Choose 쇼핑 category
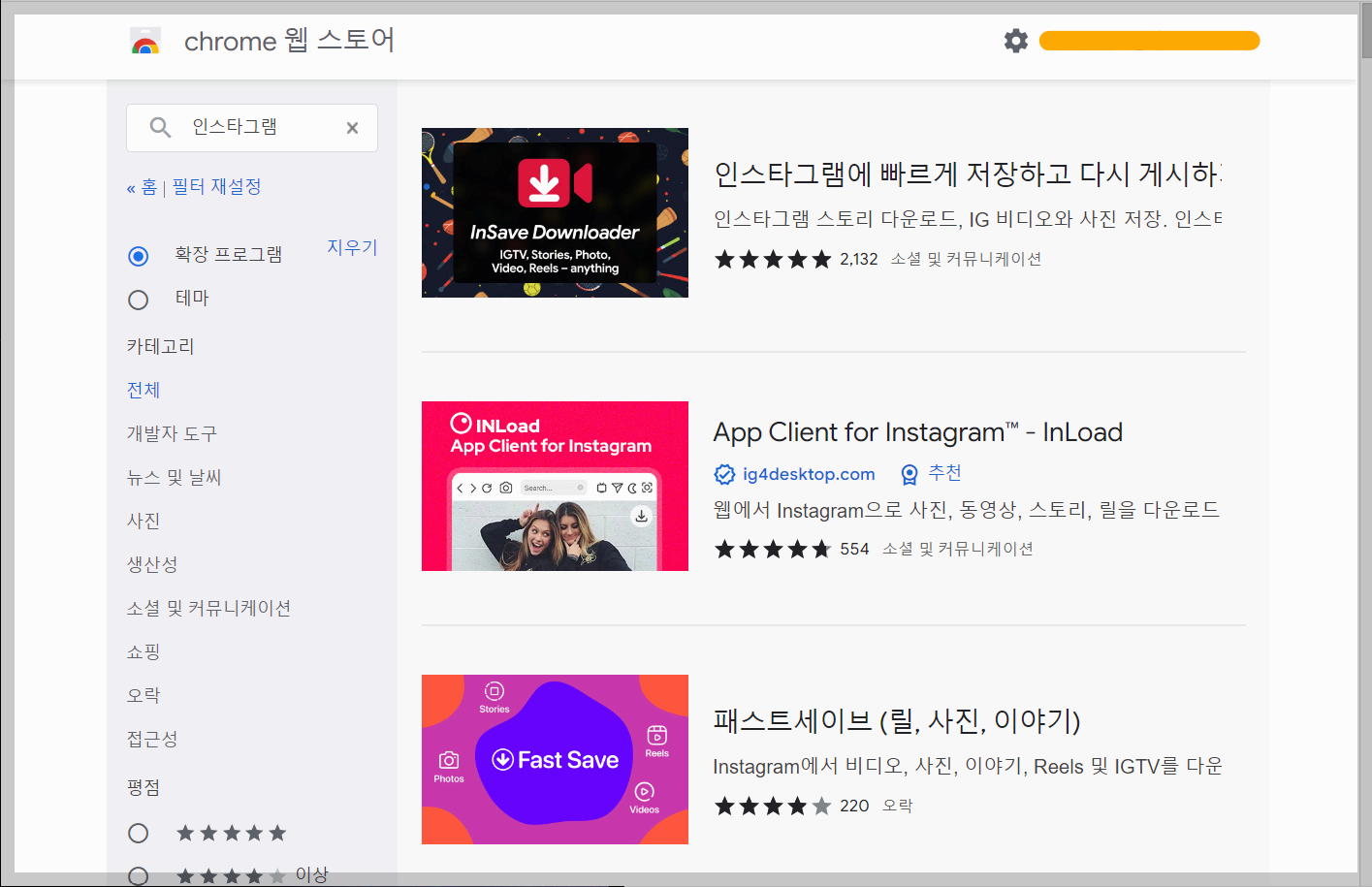Viewport: 1372px width, 887px height. [x=144, y=651]
